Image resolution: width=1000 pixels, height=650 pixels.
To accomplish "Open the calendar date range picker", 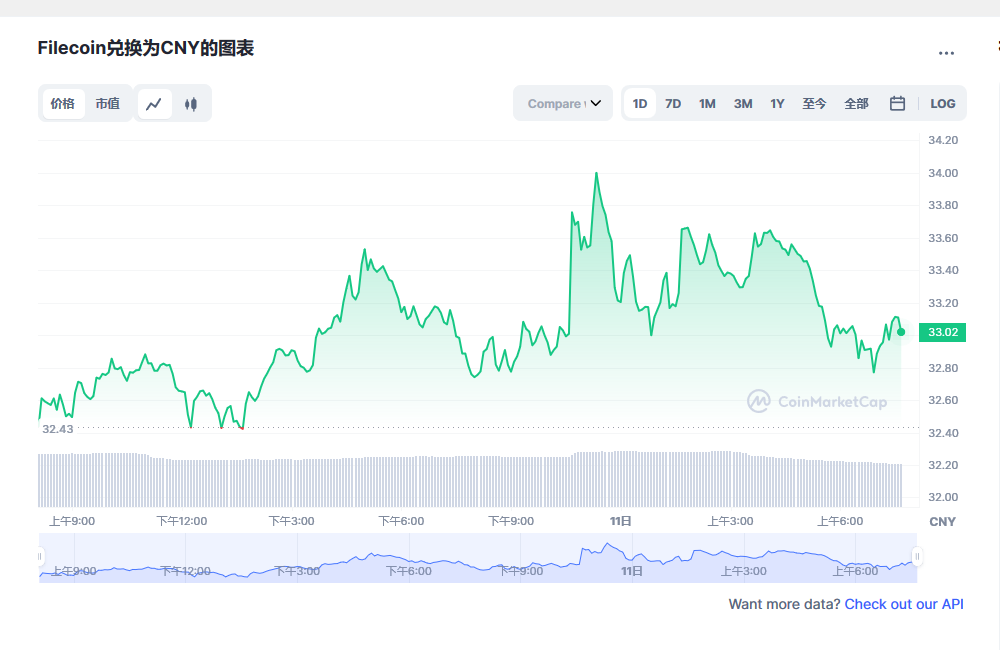I will pos(897,103).
